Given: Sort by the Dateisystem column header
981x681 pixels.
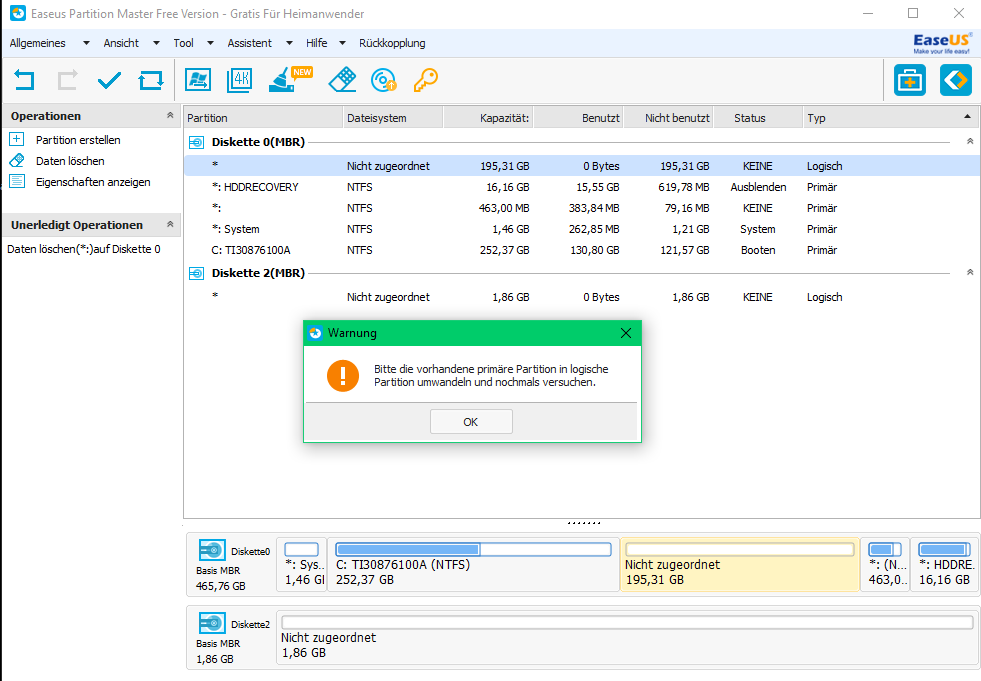Looking at the screenshot, I should [393, 118].
